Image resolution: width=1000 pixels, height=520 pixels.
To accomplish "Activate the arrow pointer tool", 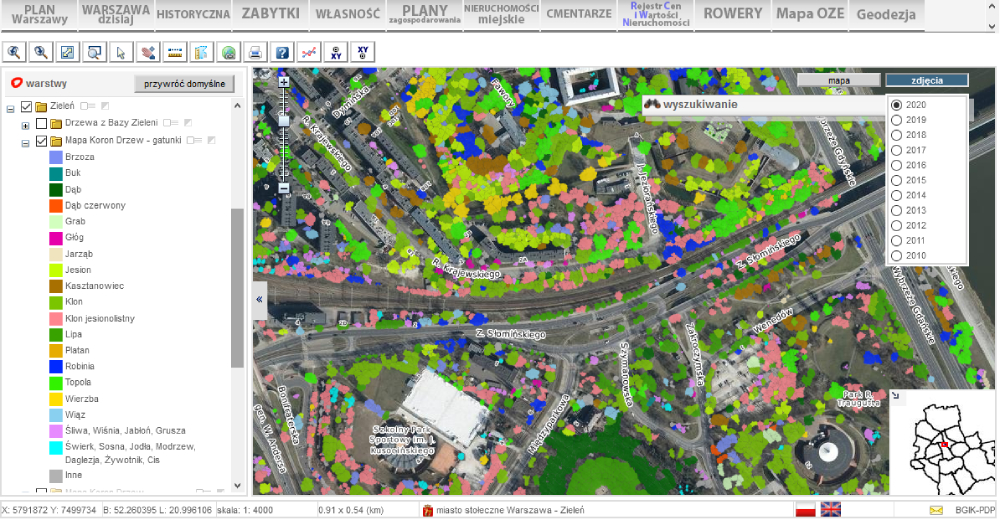I will pos(121,52).
